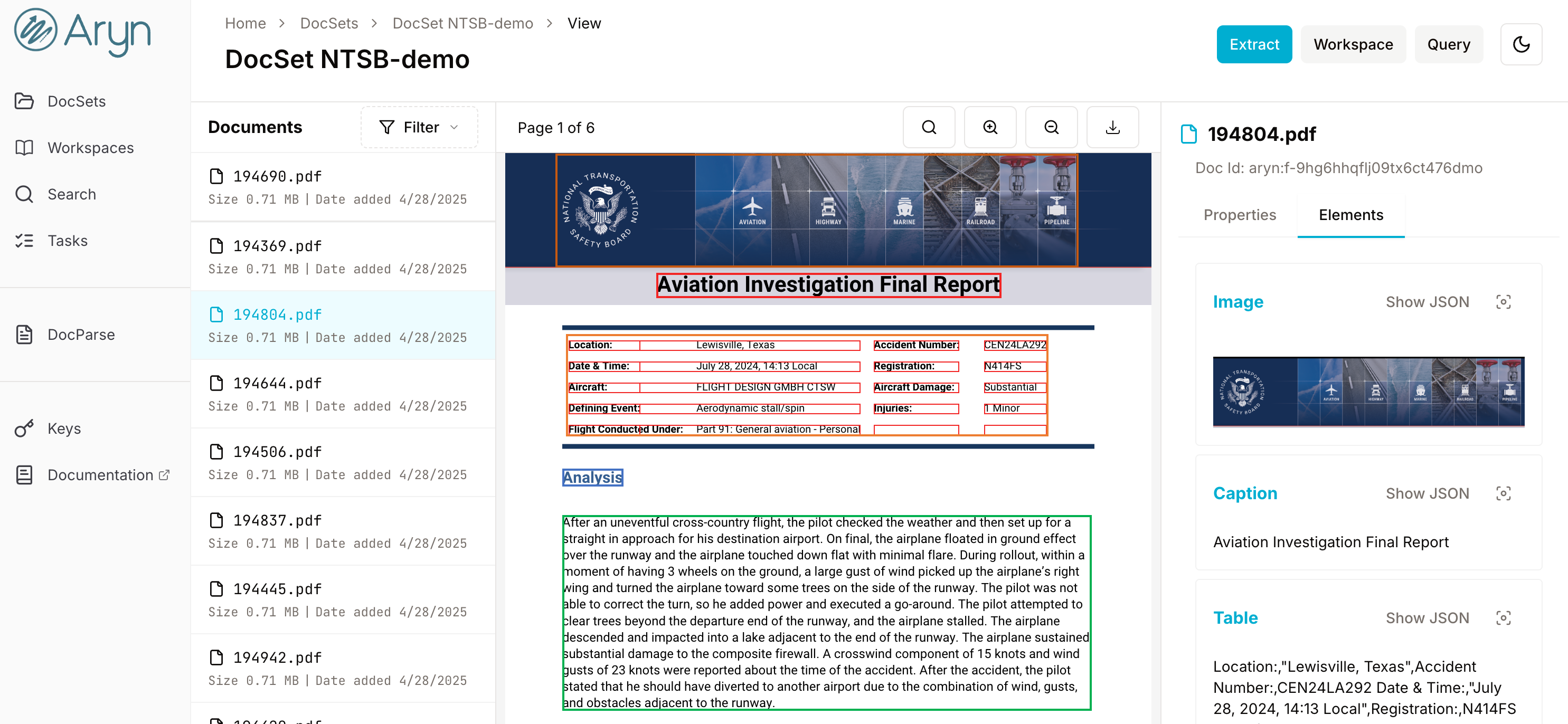Select document 194804.pdf

[x=343, y=325]
